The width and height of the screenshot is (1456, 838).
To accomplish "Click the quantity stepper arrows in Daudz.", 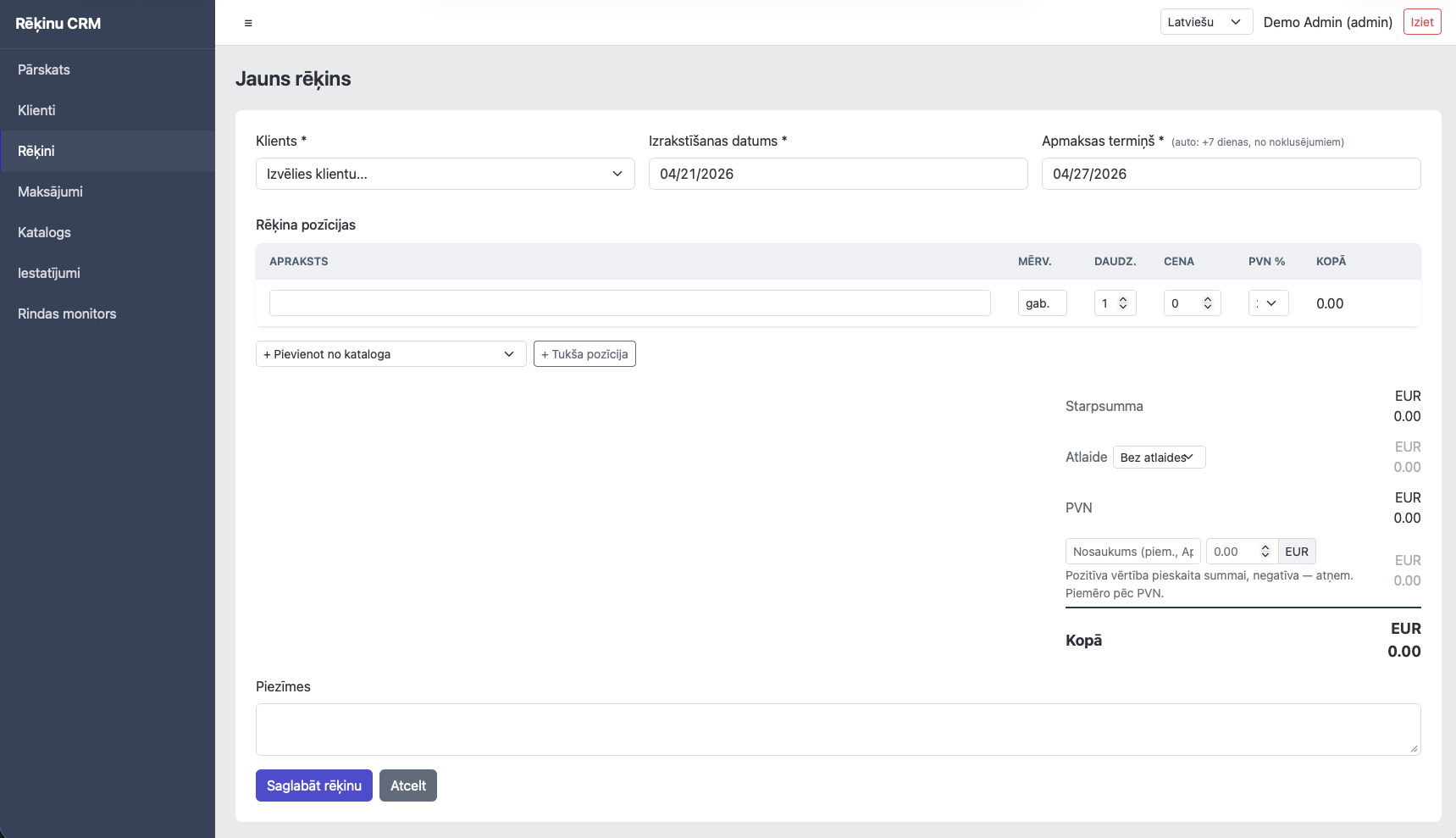I will [1123, 303].
